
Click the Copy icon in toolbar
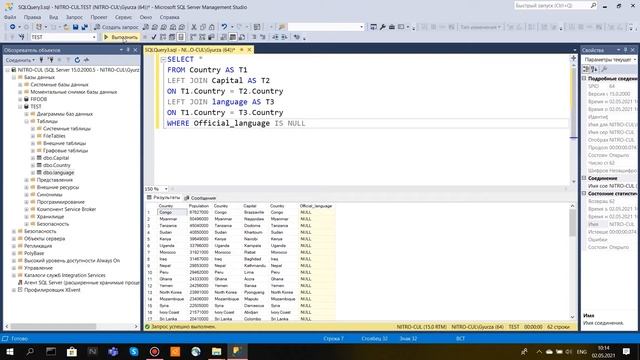click(203, 27)
